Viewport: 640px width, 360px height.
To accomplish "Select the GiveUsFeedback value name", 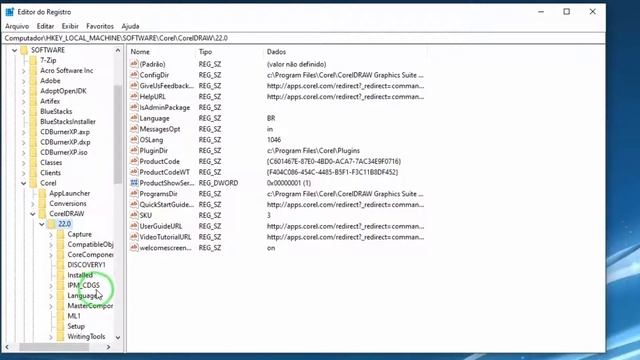I will point(166,86).
